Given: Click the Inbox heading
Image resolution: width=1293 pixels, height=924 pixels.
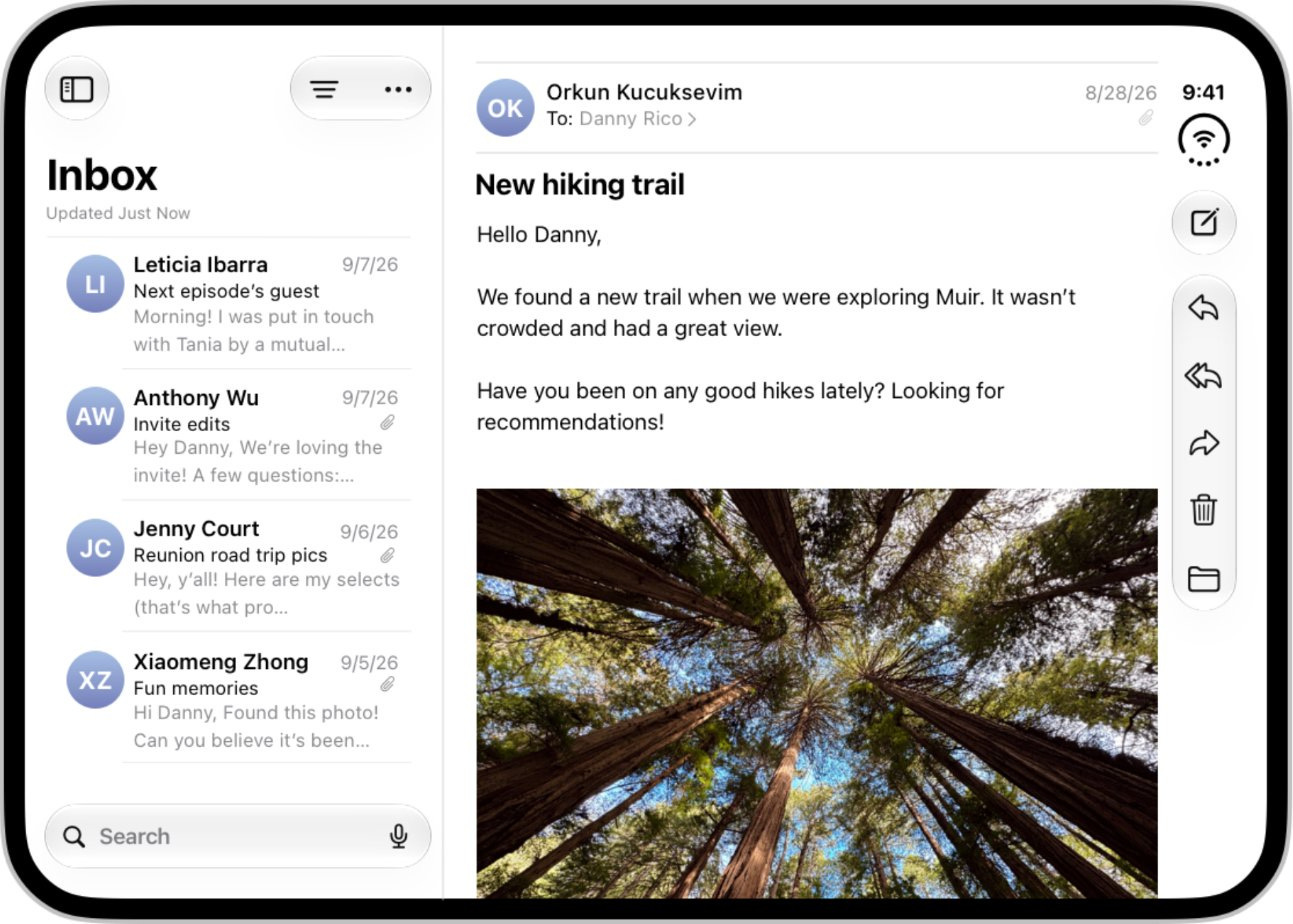Looking at the screenshot, I should [102, 175].
